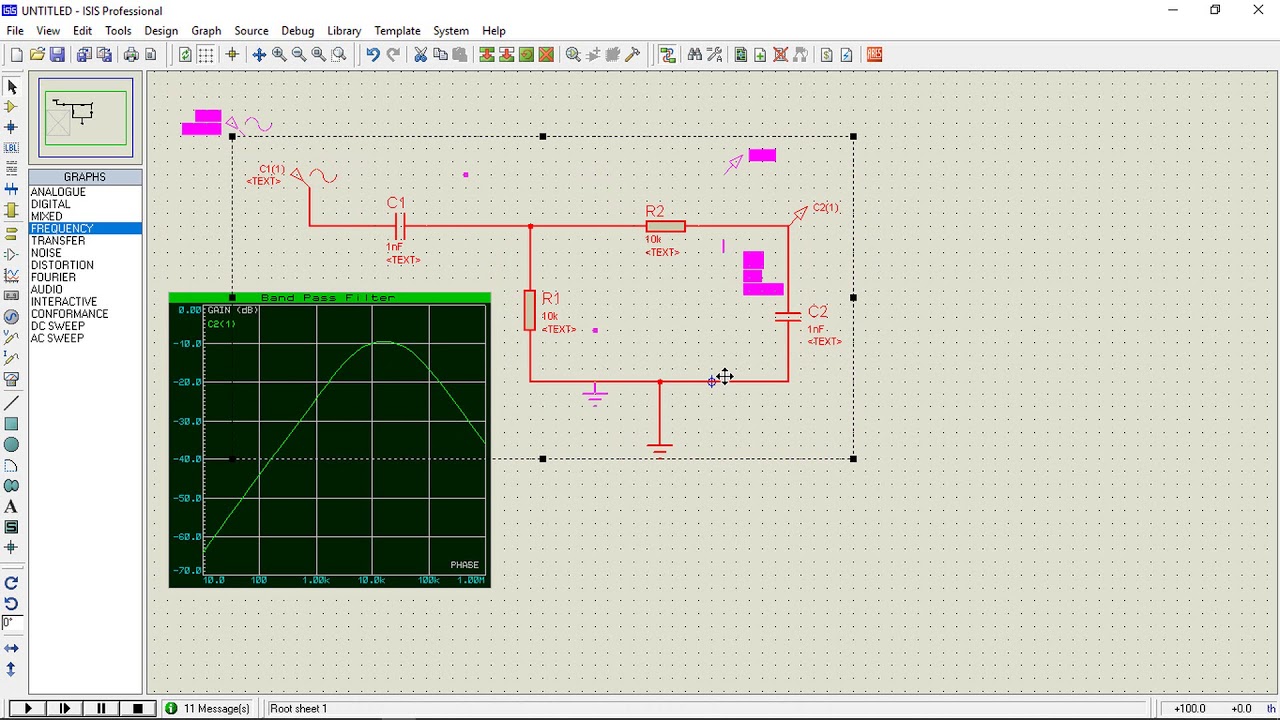The width and height of the screenshot is (1280, 720).
Task: Open the Template menu
Action: pos(397,30)
